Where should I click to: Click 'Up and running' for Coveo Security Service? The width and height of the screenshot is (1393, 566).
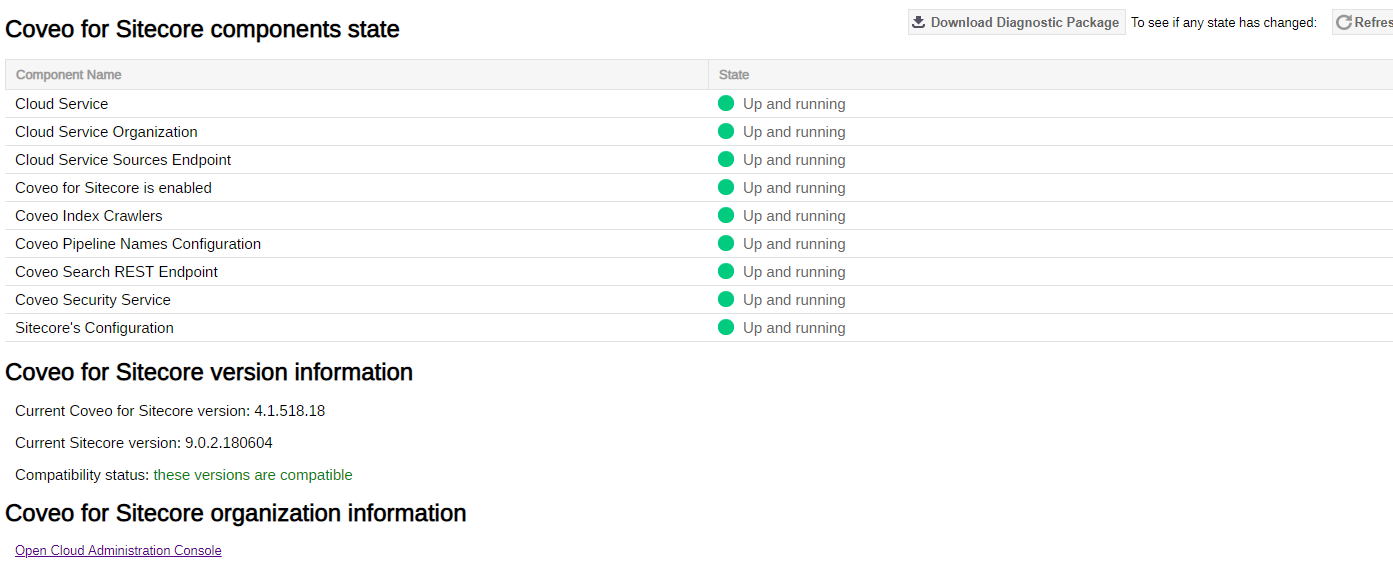coord(794,300)
